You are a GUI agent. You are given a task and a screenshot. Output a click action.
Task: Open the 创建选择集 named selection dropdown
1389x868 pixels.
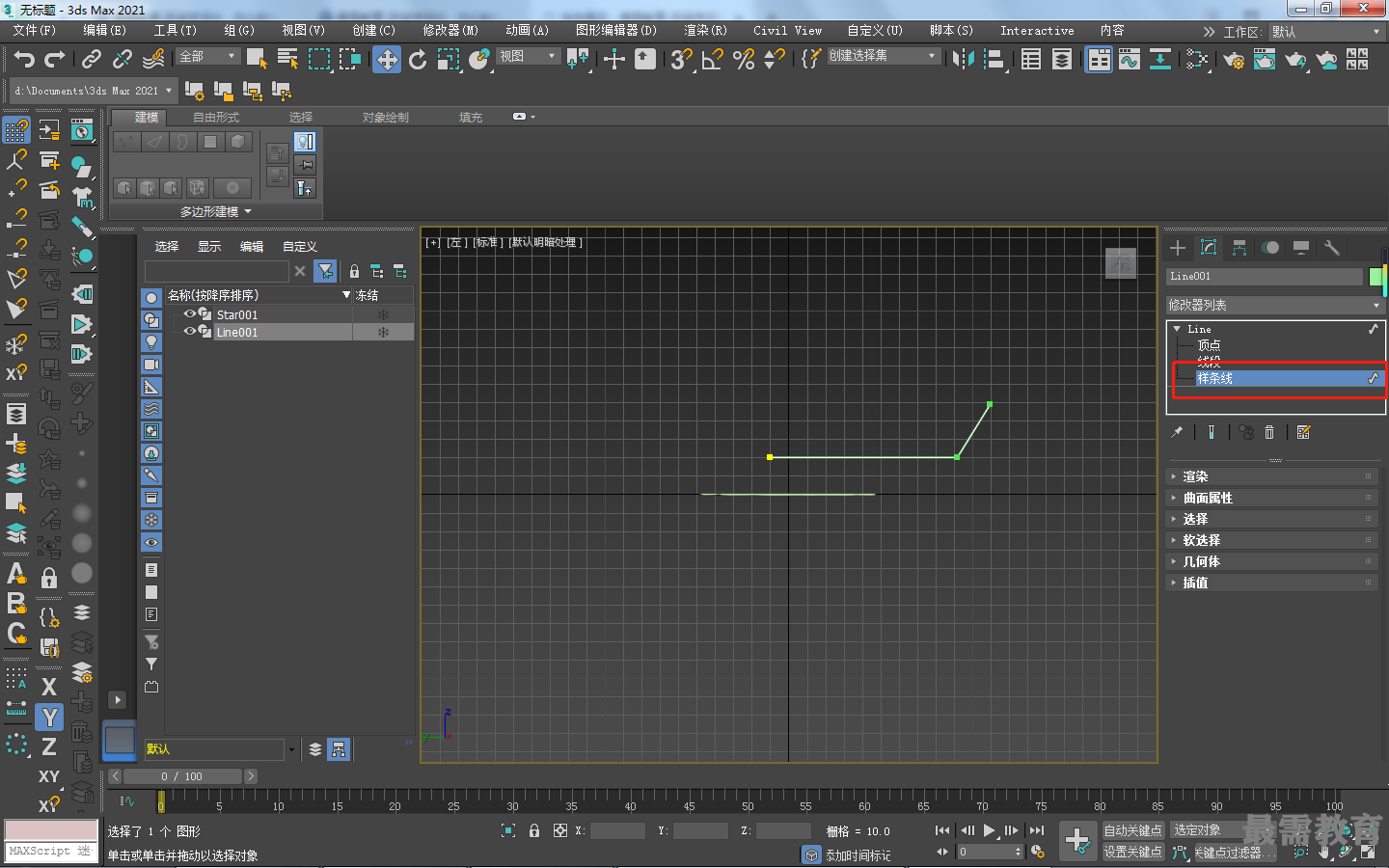(x=884, y=56)
